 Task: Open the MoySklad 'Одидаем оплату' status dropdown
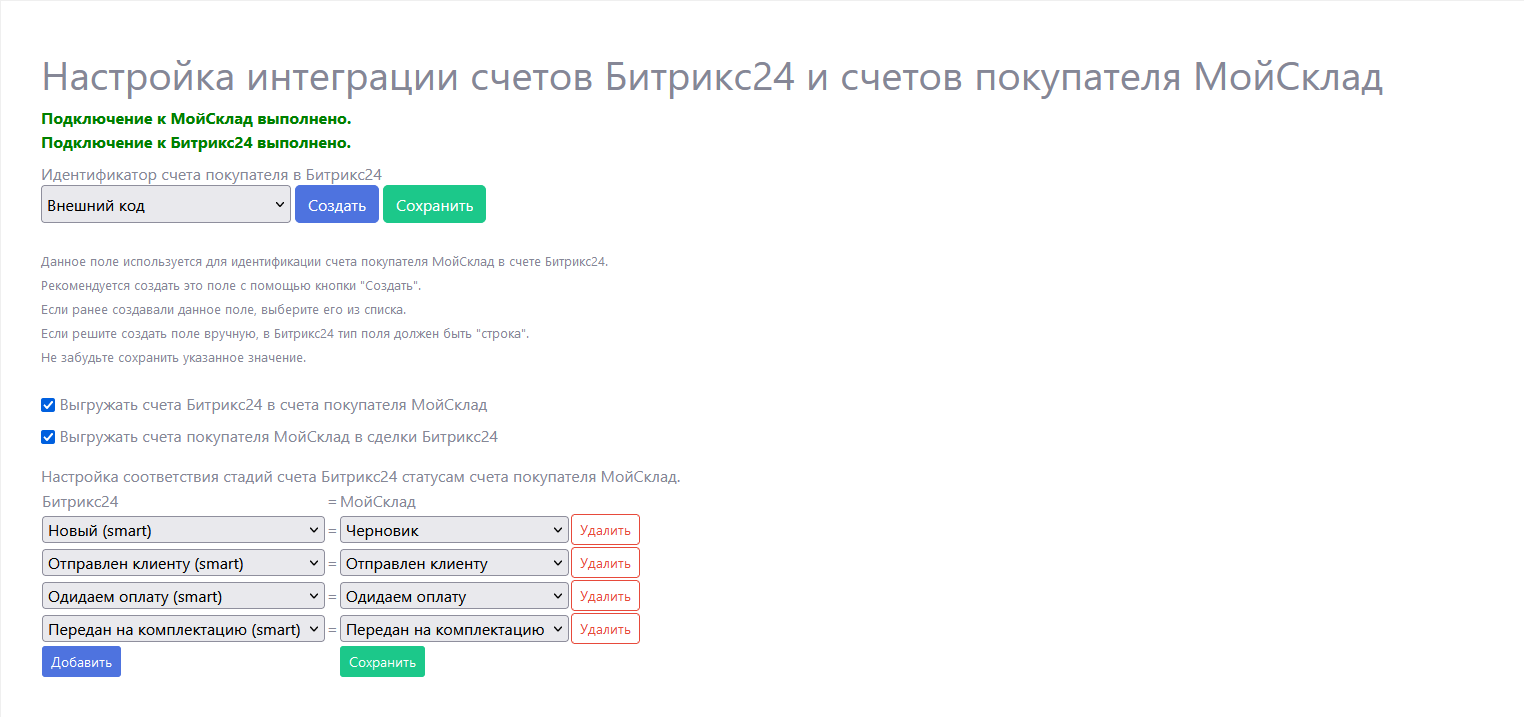(454, 596)
